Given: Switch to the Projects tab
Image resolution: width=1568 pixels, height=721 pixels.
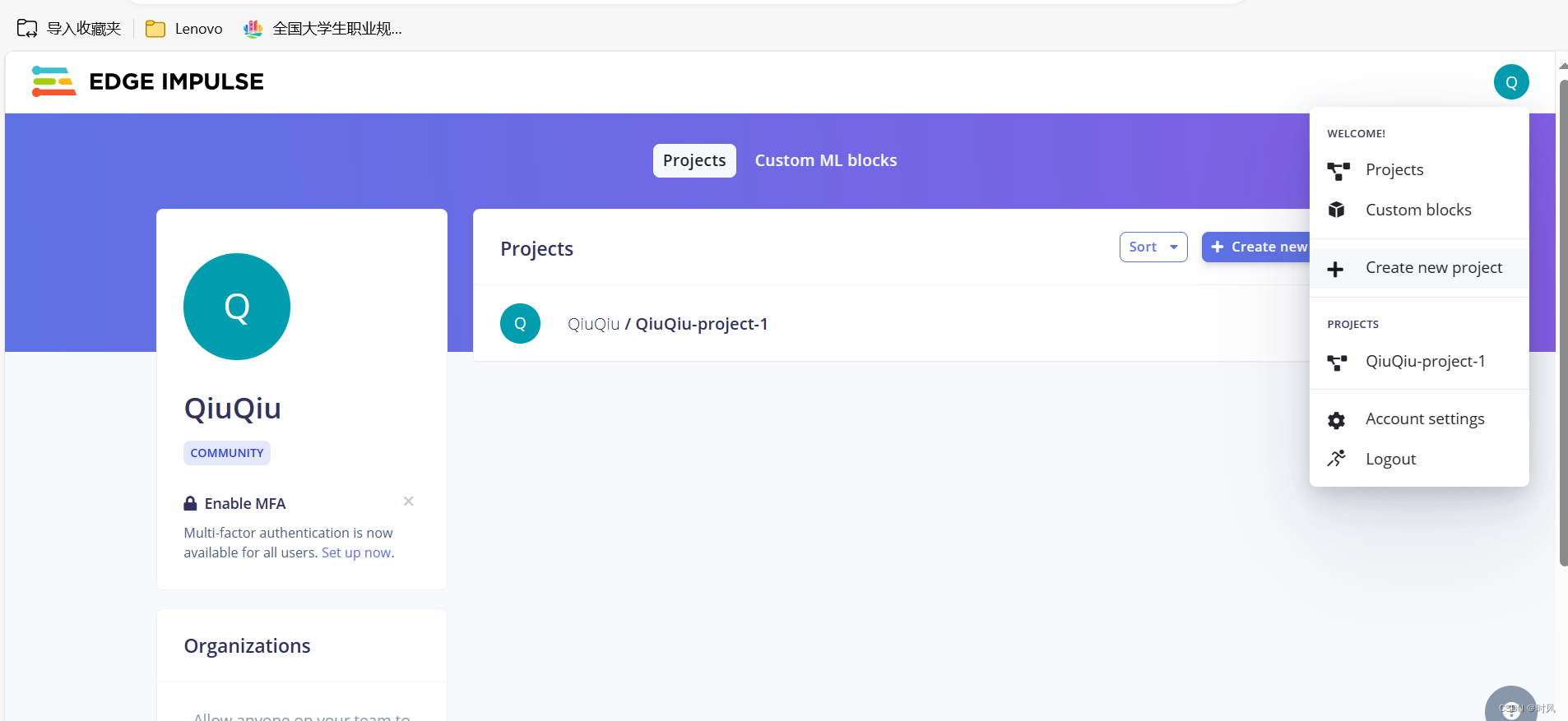Looking at the screenshot, I should [x=694, y=160].
